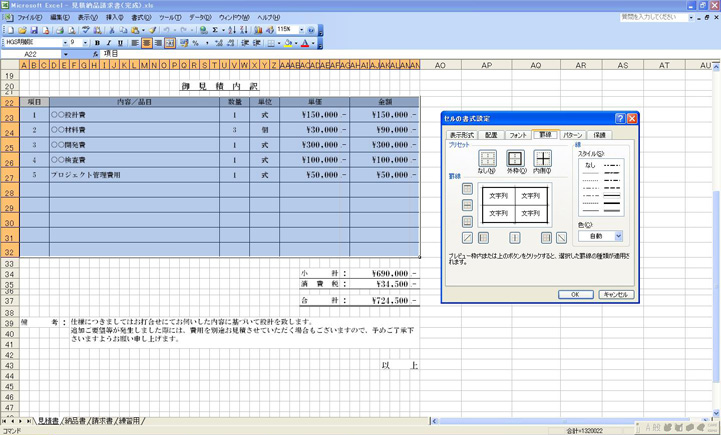Click the Sort Descending icon
Image resolution: width=721 pixels, height=435 pixels.
244,30
